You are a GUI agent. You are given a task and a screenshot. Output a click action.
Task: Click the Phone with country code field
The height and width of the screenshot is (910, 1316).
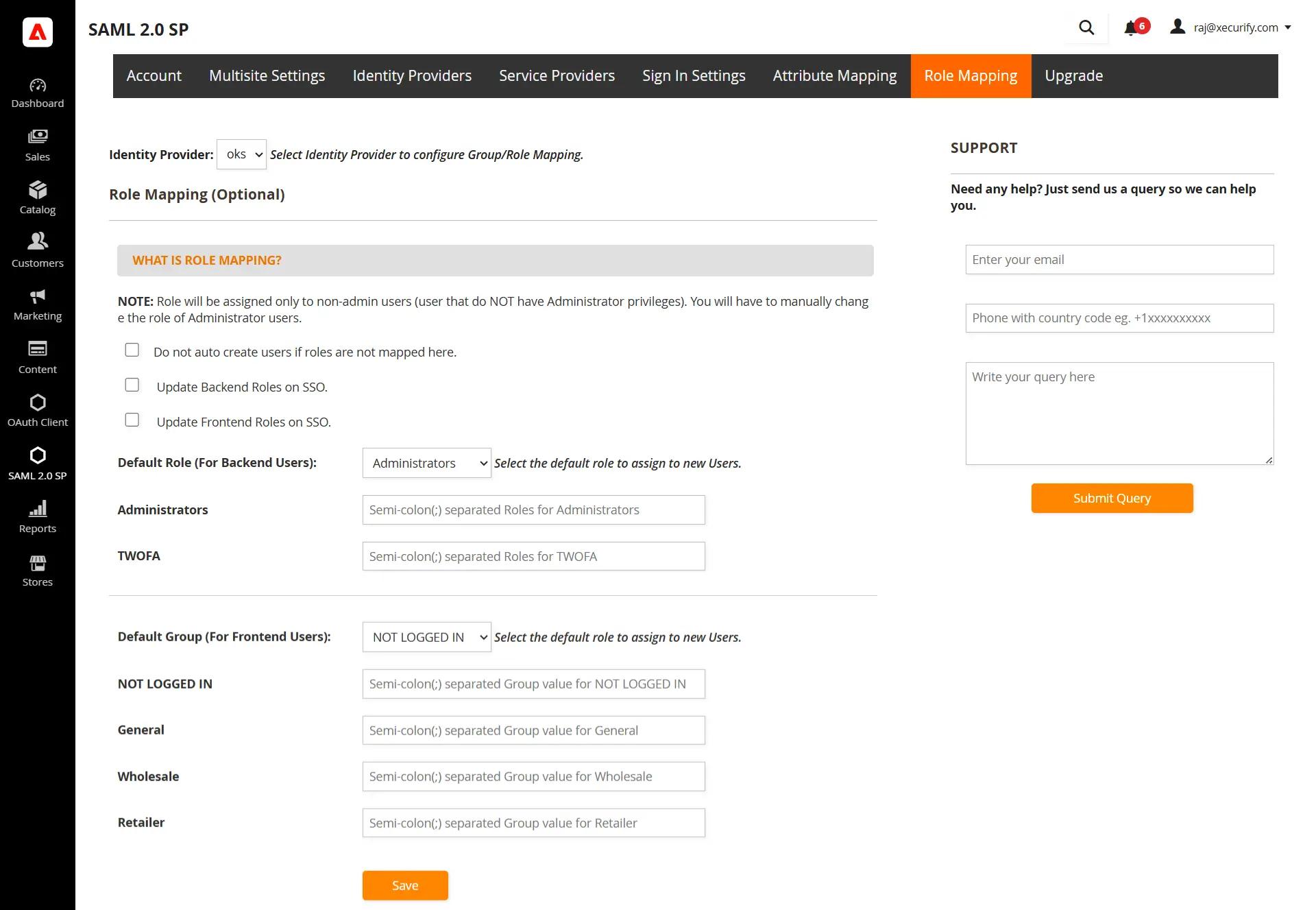(1119, 318)
